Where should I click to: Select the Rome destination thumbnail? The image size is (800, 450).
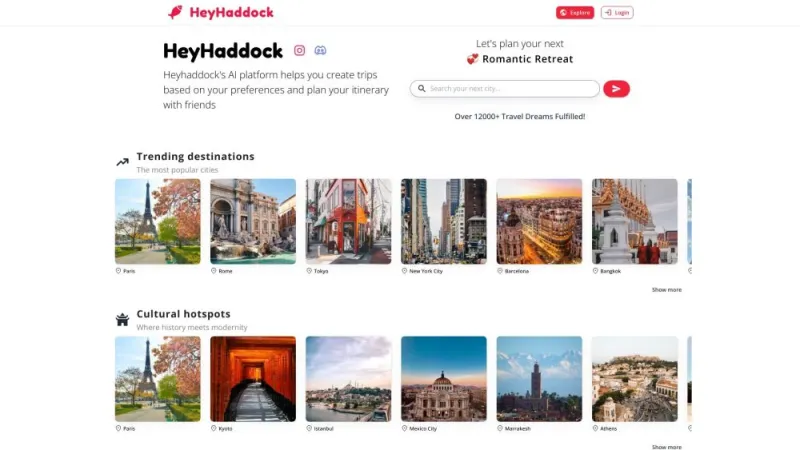coord(253,221)
